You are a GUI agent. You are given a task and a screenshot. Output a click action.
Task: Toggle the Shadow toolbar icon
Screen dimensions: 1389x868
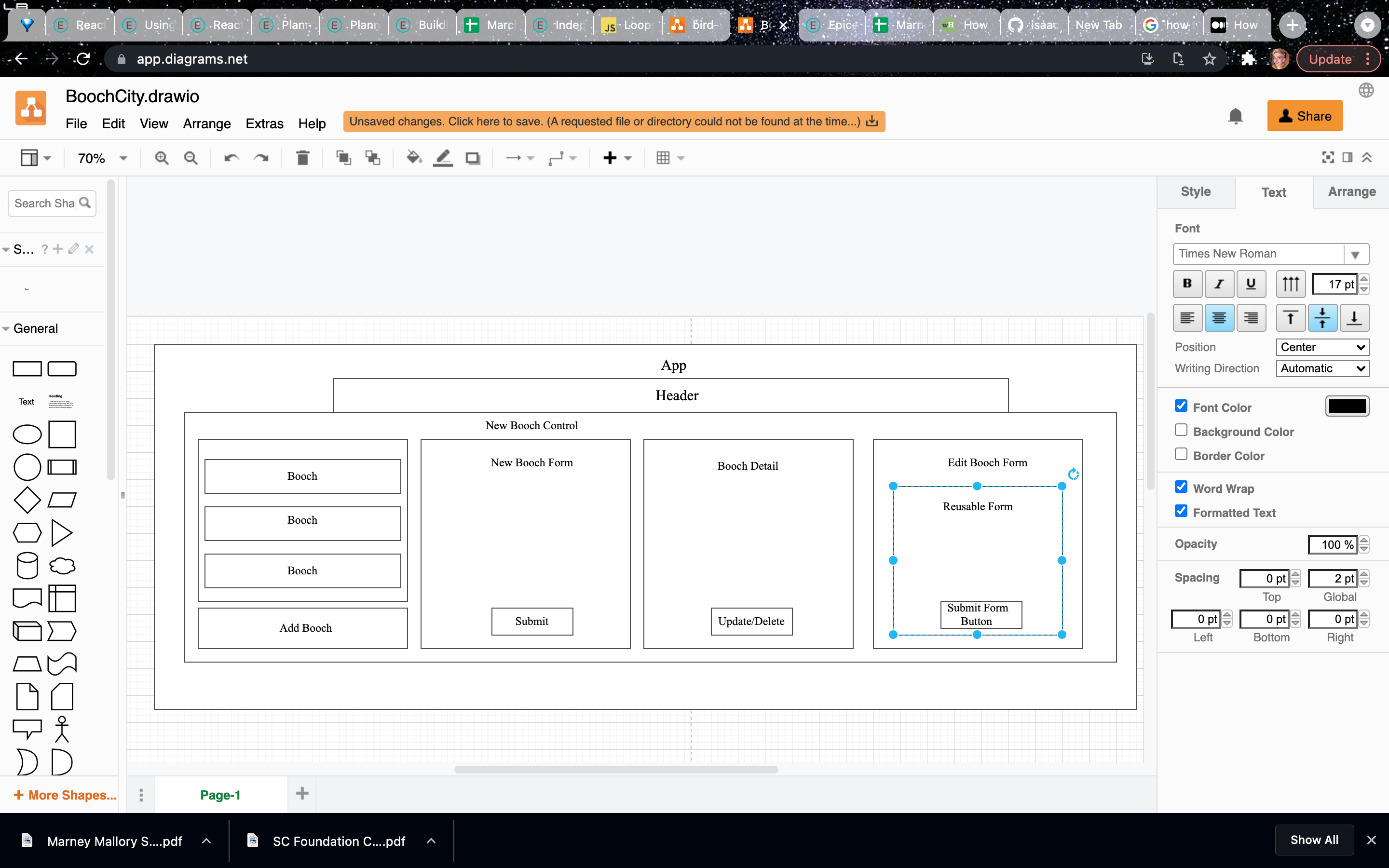point(473,158)
